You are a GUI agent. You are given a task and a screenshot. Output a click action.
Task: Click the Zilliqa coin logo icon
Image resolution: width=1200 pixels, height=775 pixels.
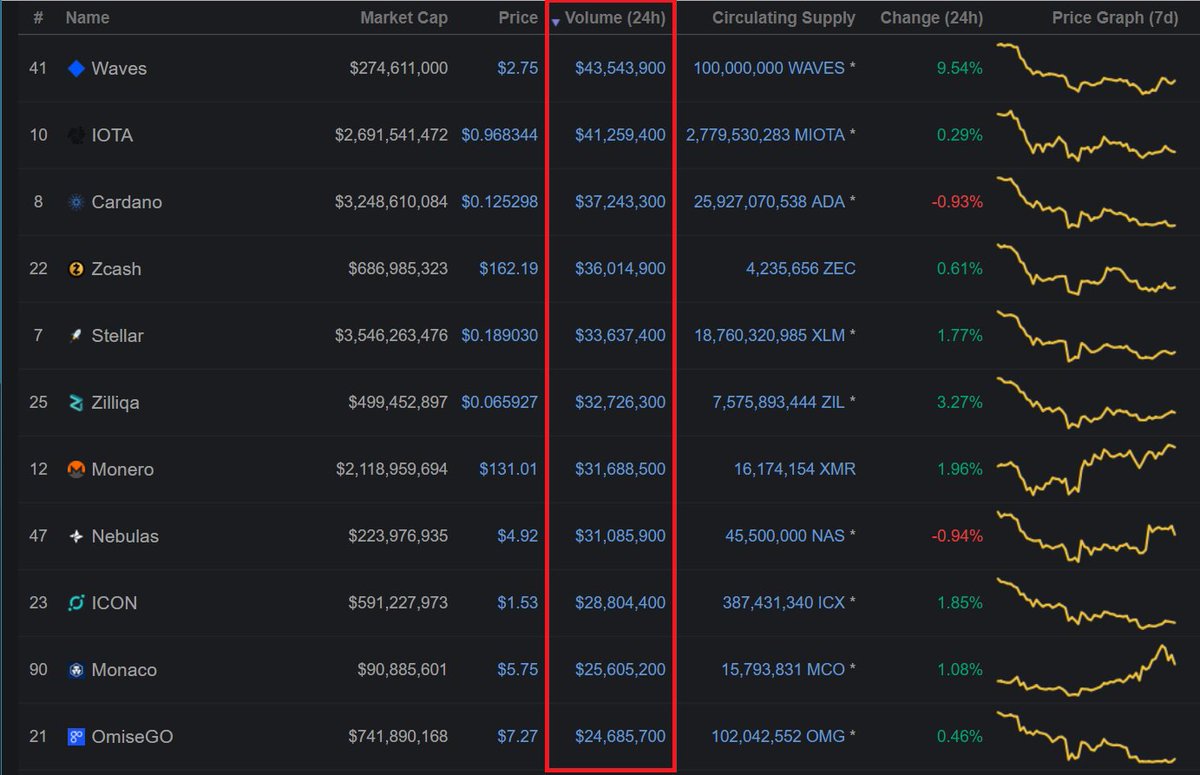pyautogui.click(x=76, y=403)
